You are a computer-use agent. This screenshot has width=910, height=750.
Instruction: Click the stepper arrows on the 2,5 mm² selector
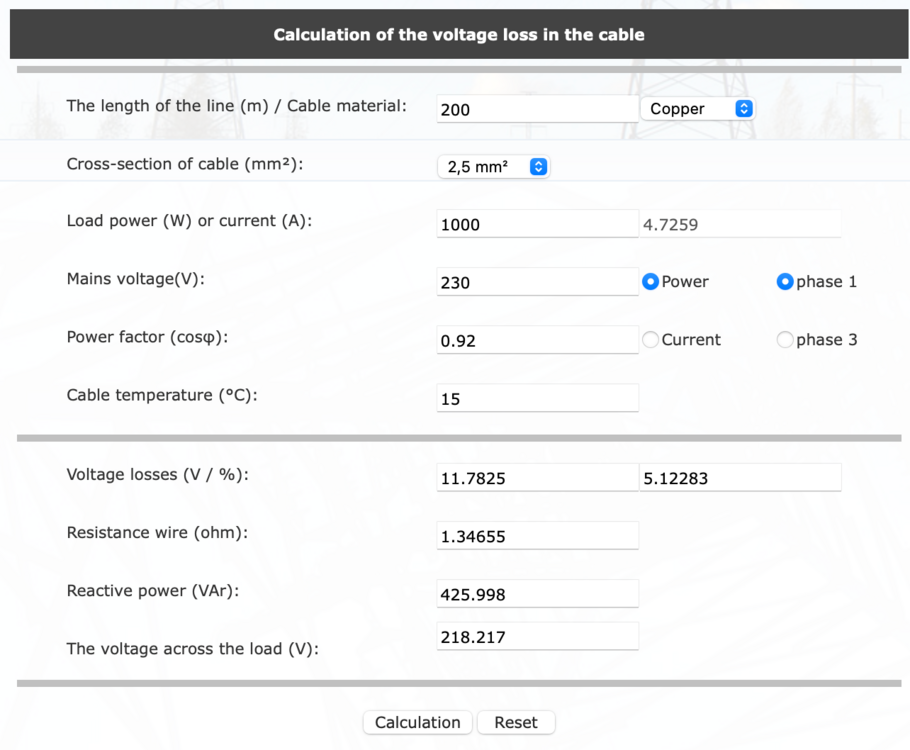click(x=538, y=166)
